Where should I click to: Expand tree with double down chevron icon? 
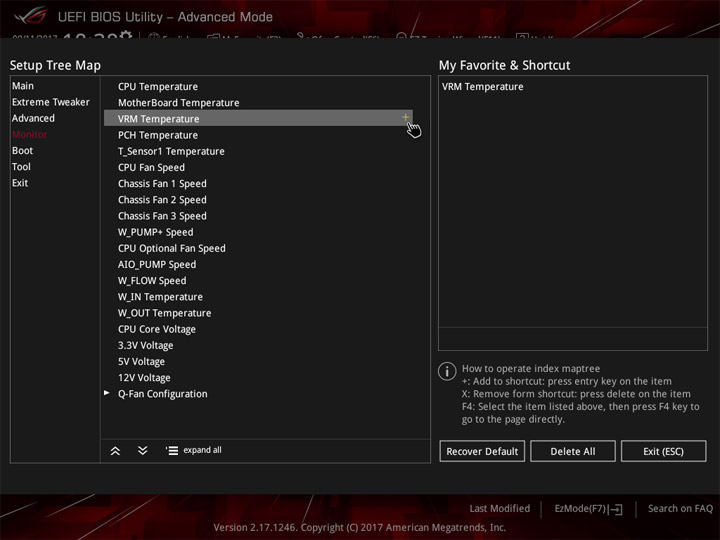coord(143,450)
